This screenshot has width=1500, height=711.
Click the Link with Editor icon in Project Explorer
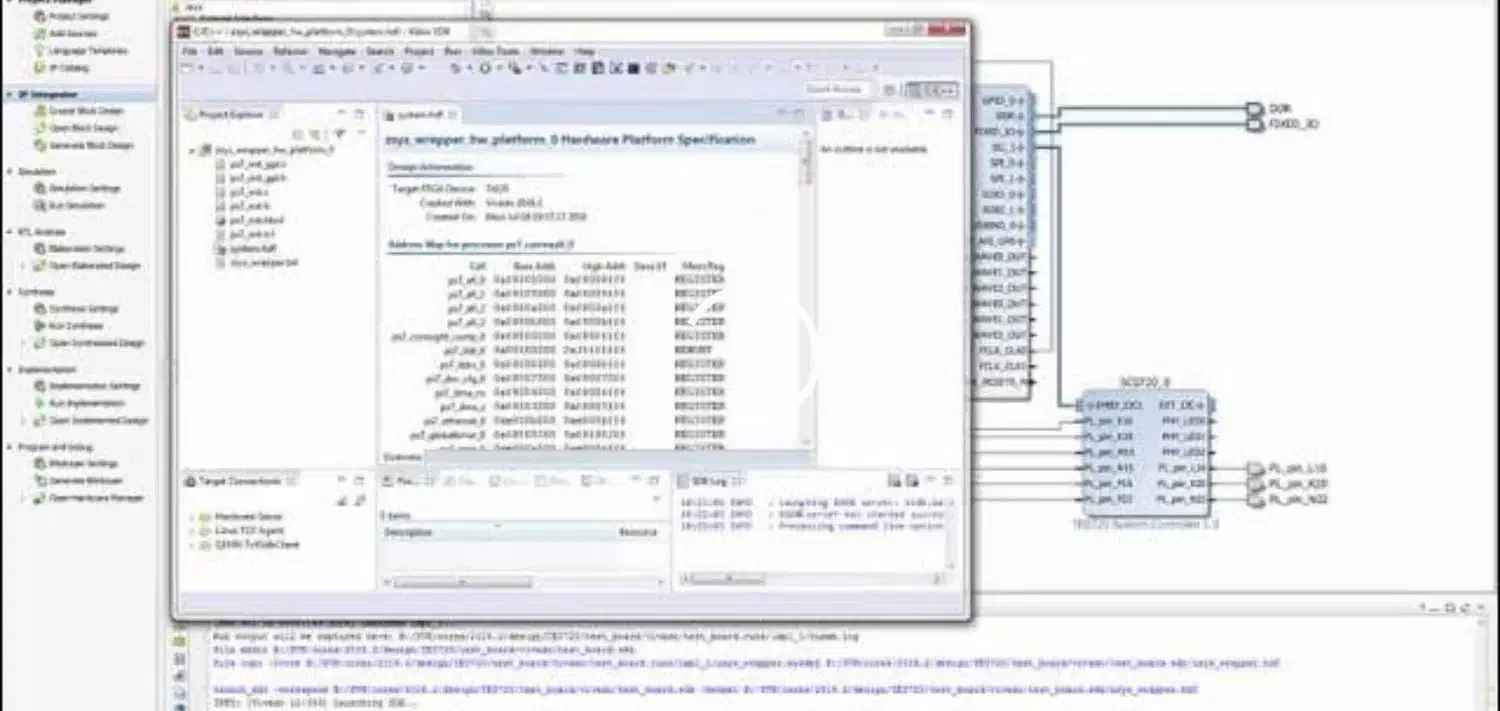pos(315,134)
